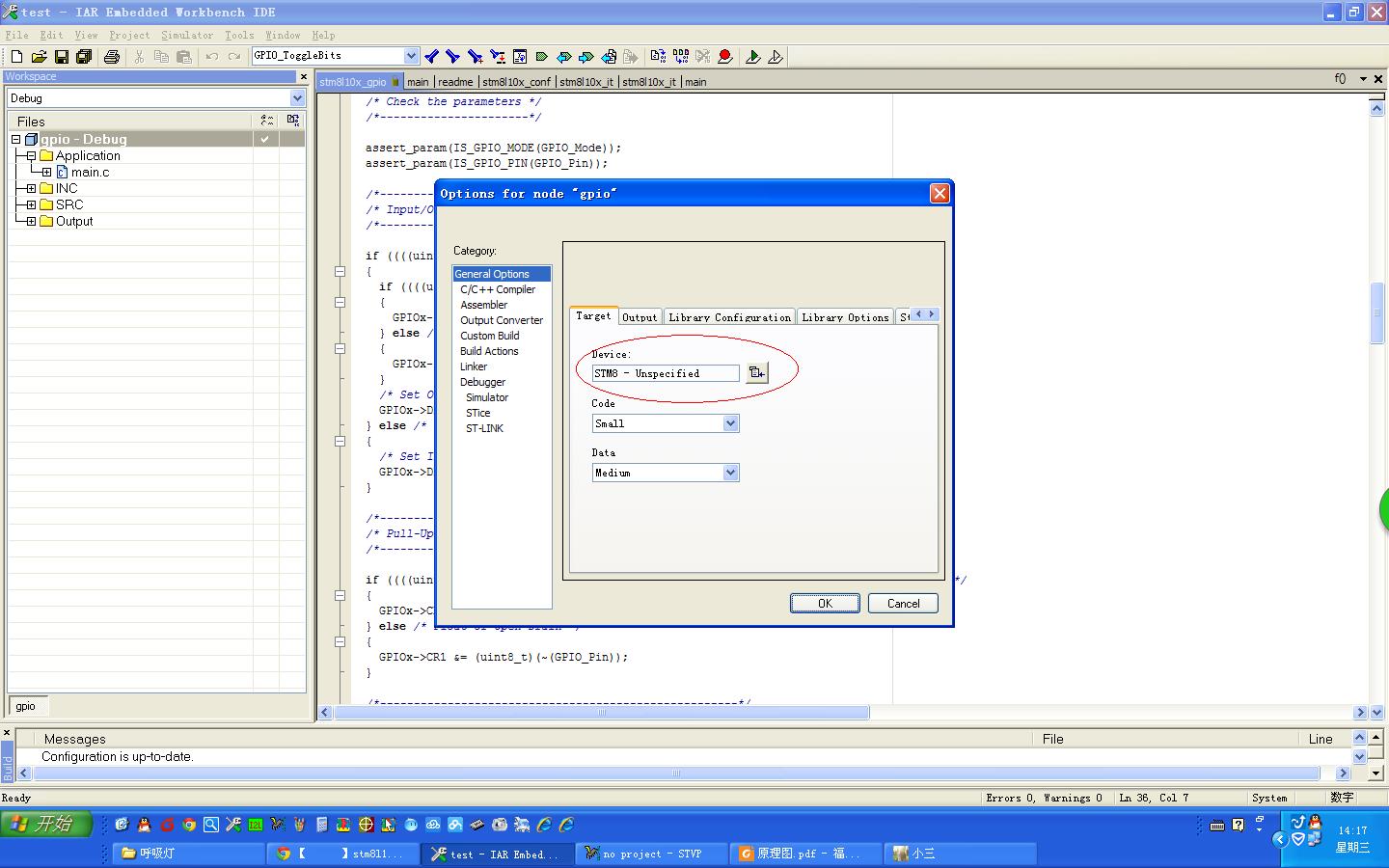Click the Redo arrow toolbar icon
Screen dimensions: 1389x868
[234, 57]
